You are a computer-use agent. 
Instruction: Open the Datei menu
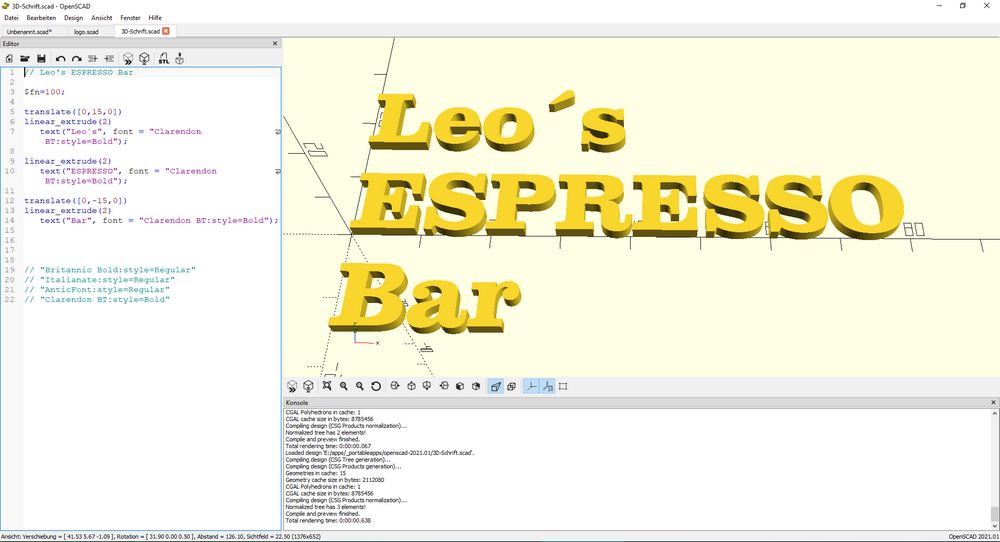click(x=11, y=18)
